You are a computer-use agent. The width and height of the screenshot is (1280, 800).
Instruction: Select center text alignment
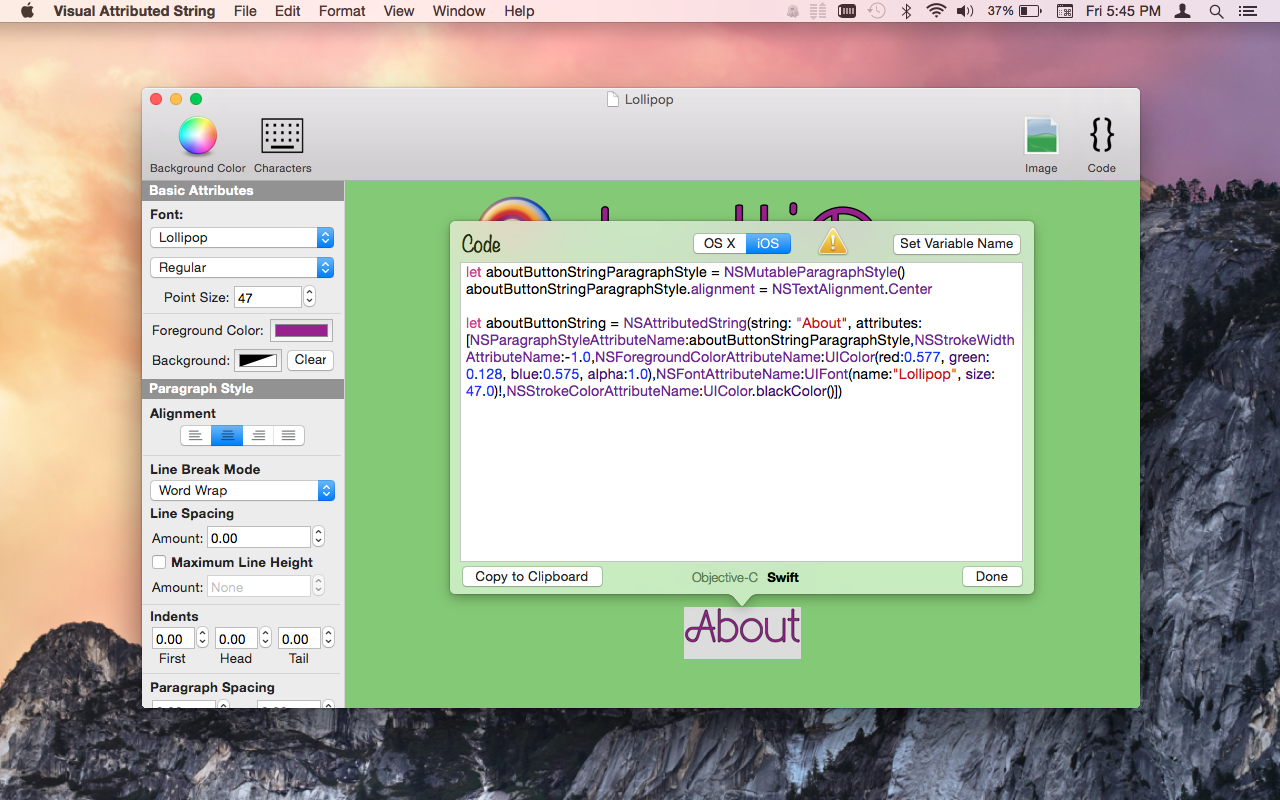227,435
